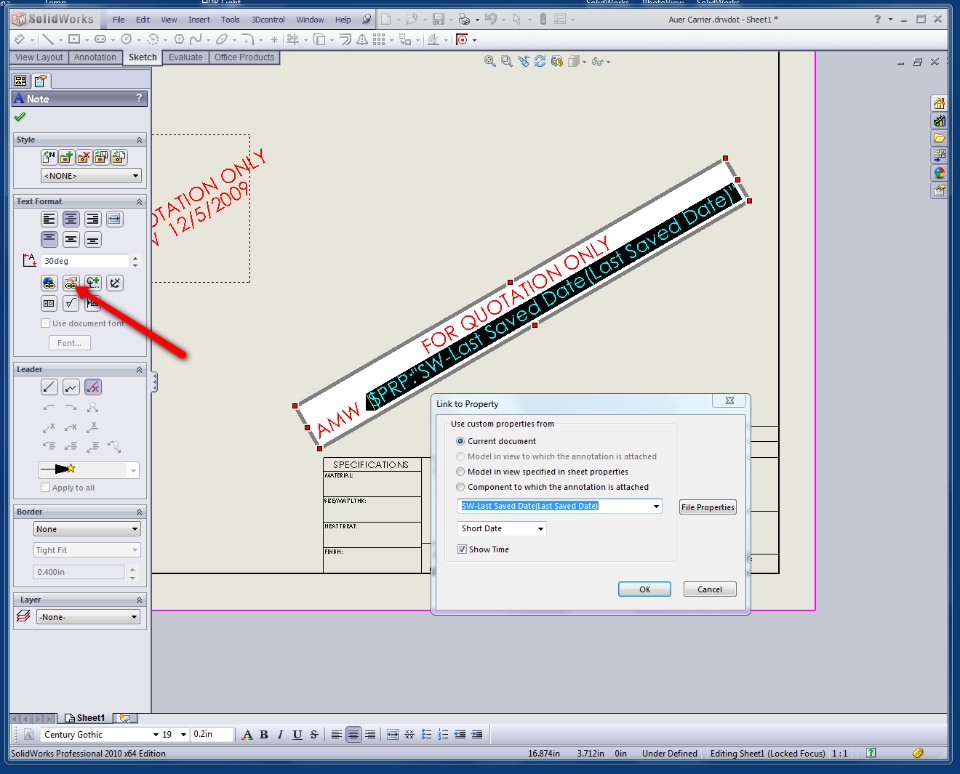This screenshot has height=774, width=960.
Task: Click the Lock/Unlock Note icon
Action: click(115, 283)
